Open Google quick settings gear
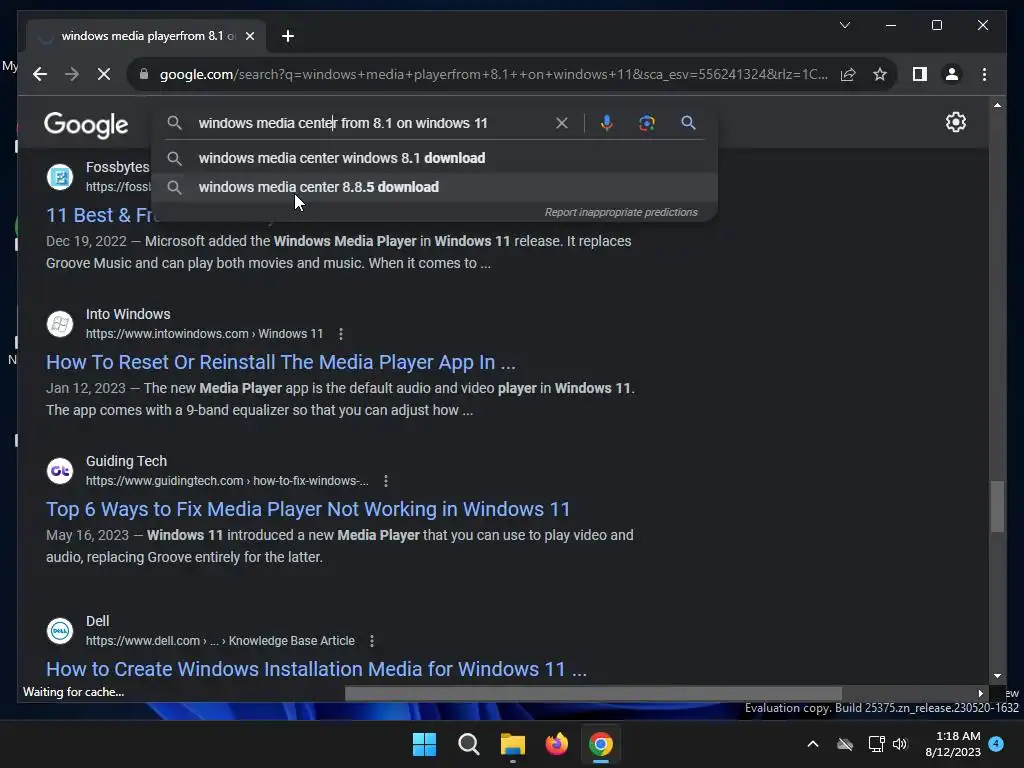The height and width of the screenshot is (768, 1024). coord(955,122)
